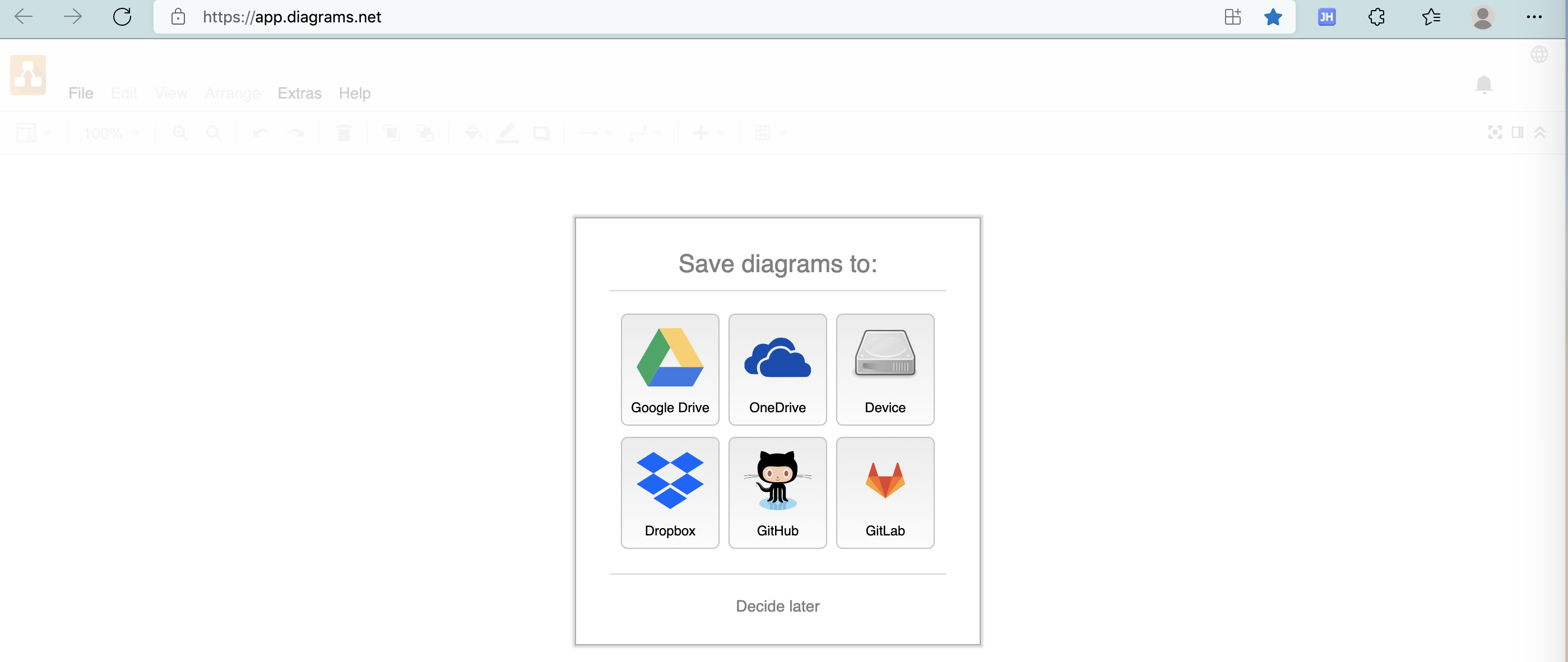Go back in browser
1568x662 pixels.
23,16
